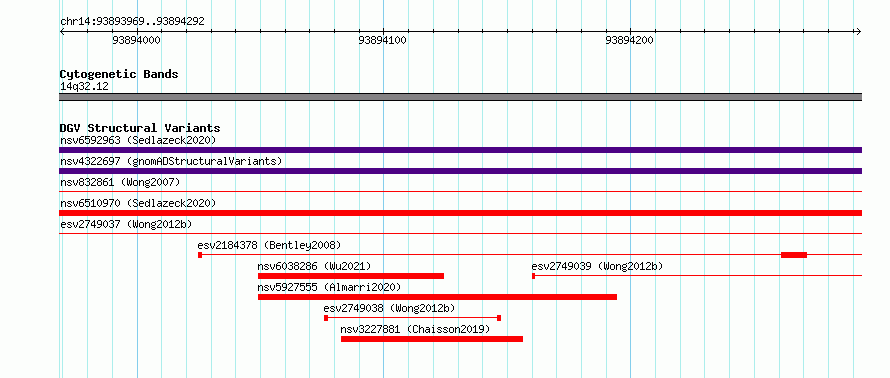
Task: Click left endpoint marker of esv2184378
Action: point(200,255)
